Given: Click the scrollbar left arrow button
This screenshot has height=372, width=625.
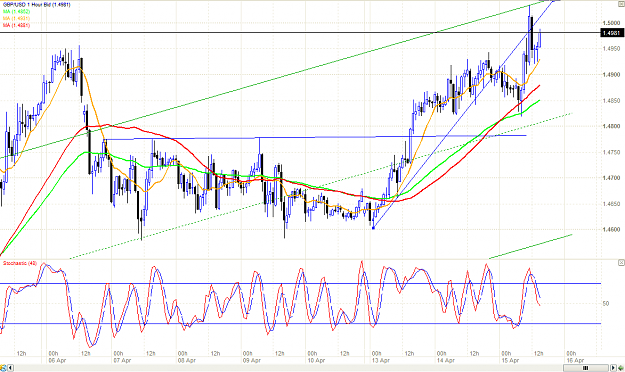Looking at the screenshot, I should tap(10, 368).
